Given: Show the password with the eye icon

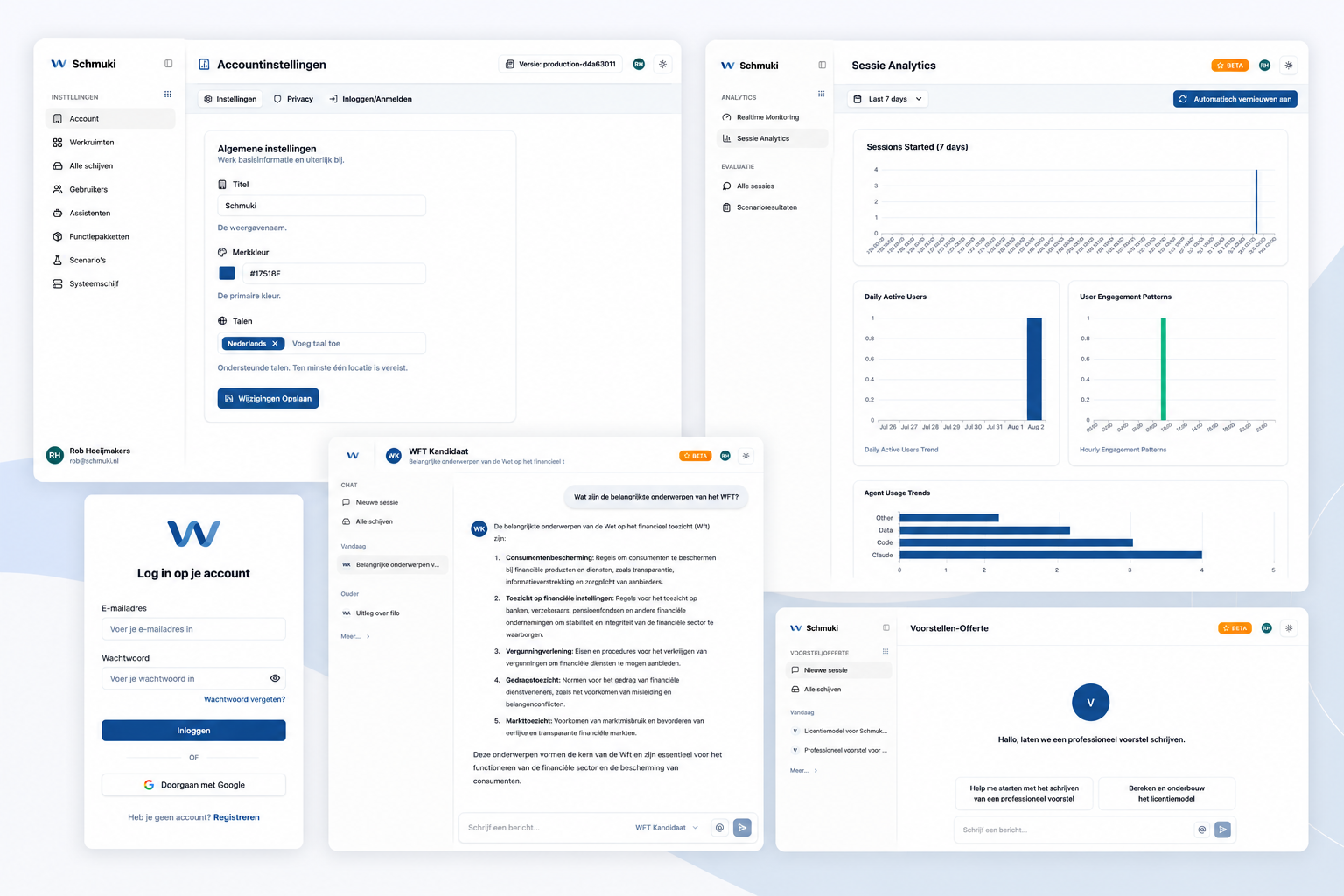Looking at the screenshot, I should point(275,678).
